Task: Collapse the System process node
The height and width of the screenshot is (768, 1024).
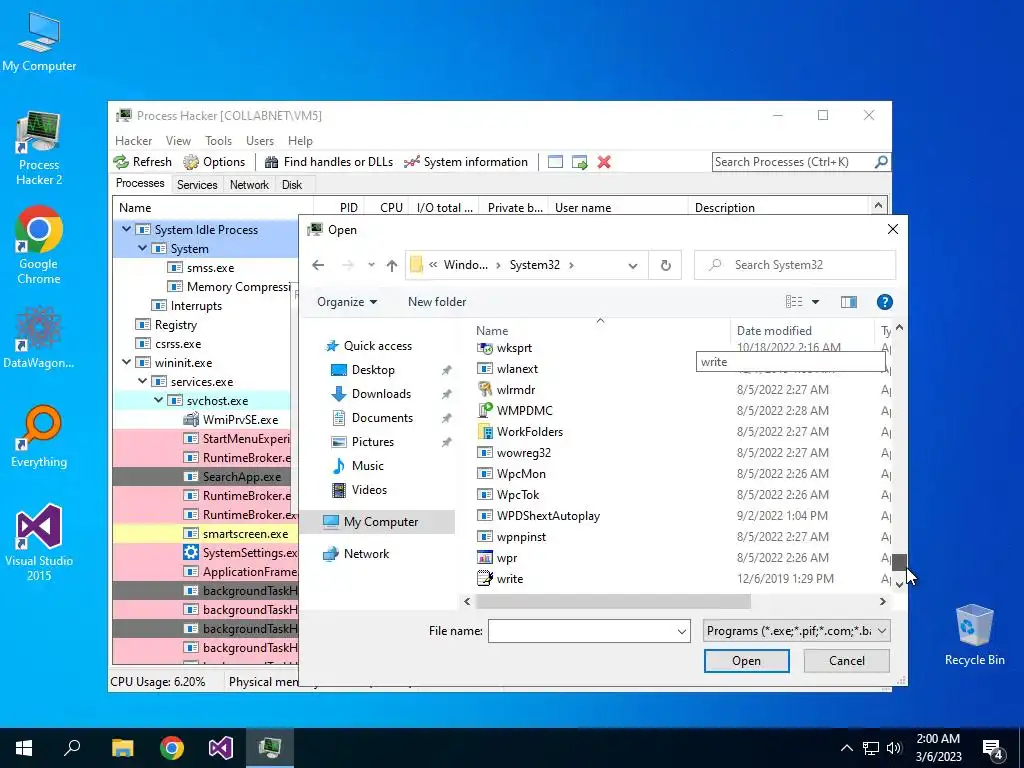Action: coord(142,248)
